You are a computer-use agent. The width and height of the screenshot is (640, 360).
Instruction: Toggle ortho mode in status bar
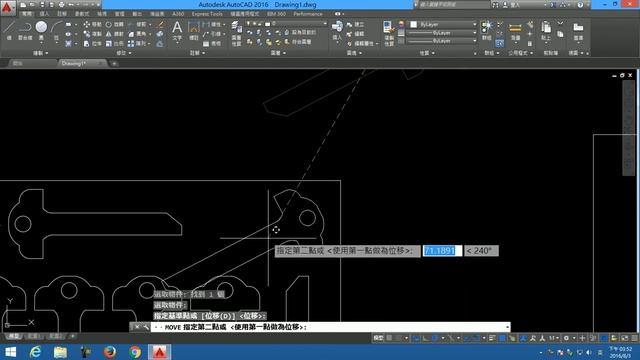(x=426, y=338)
